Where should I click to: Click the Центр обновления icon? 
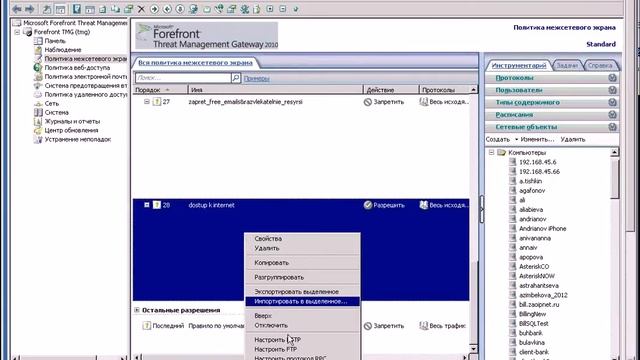click(38, 130)
